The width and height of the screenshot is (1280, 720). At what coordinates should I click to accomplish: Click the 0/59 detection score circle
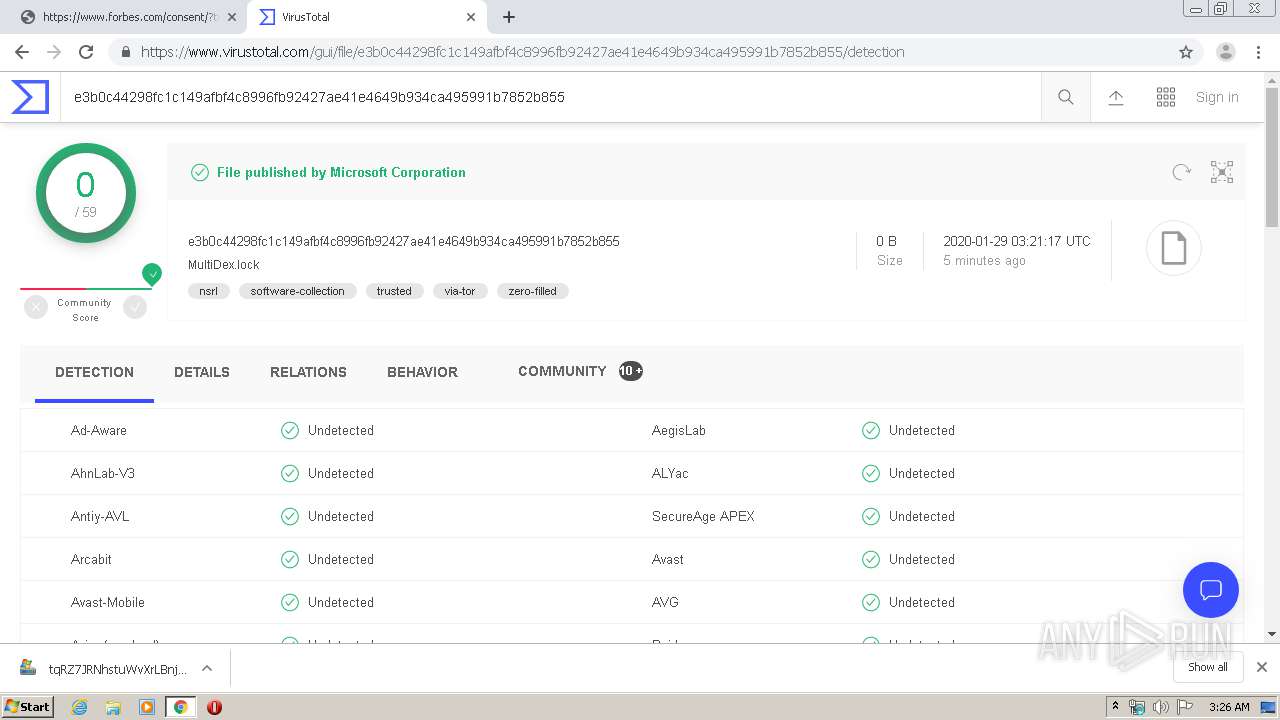(x=86, y=193)
